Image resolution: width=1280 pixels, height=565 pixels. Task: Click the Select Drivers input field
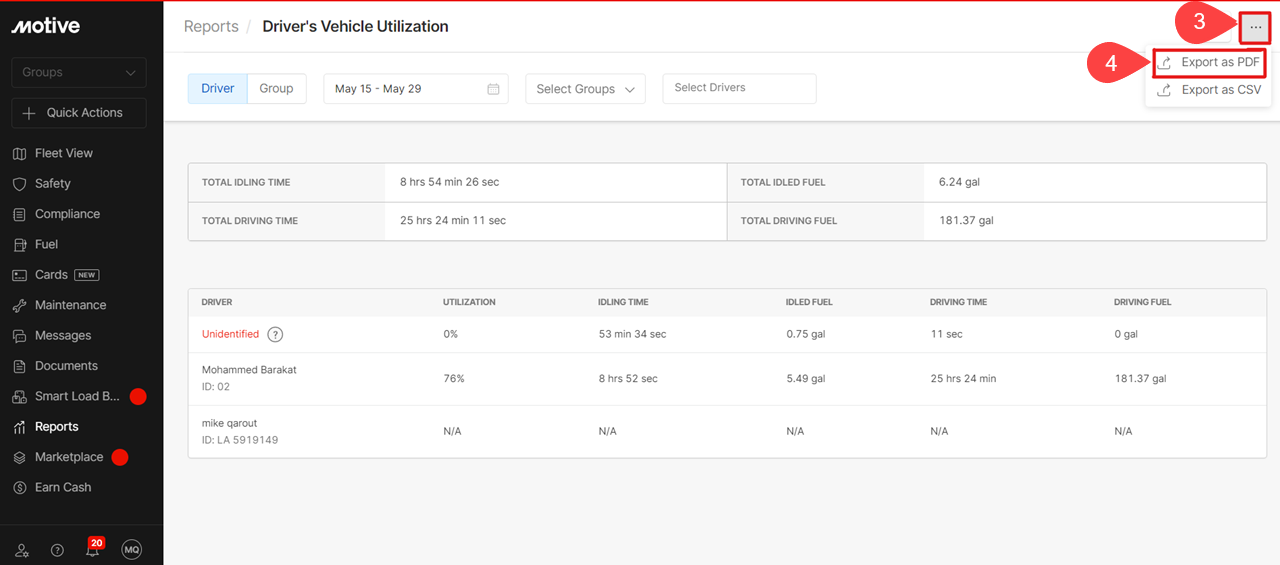pos(739,88)
